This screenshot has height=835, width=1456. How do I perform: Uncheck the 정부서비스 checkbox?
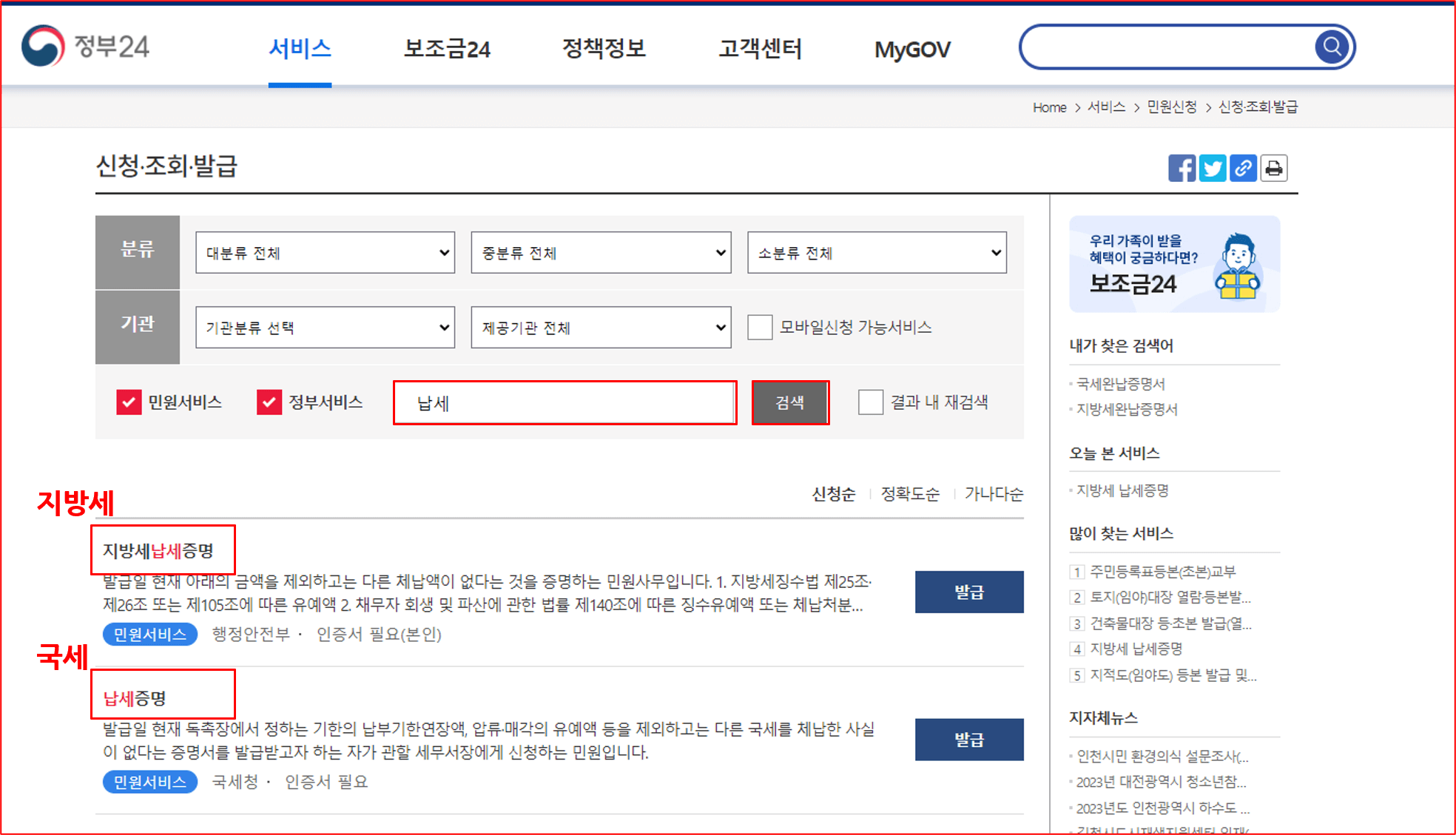click(269, 402)
